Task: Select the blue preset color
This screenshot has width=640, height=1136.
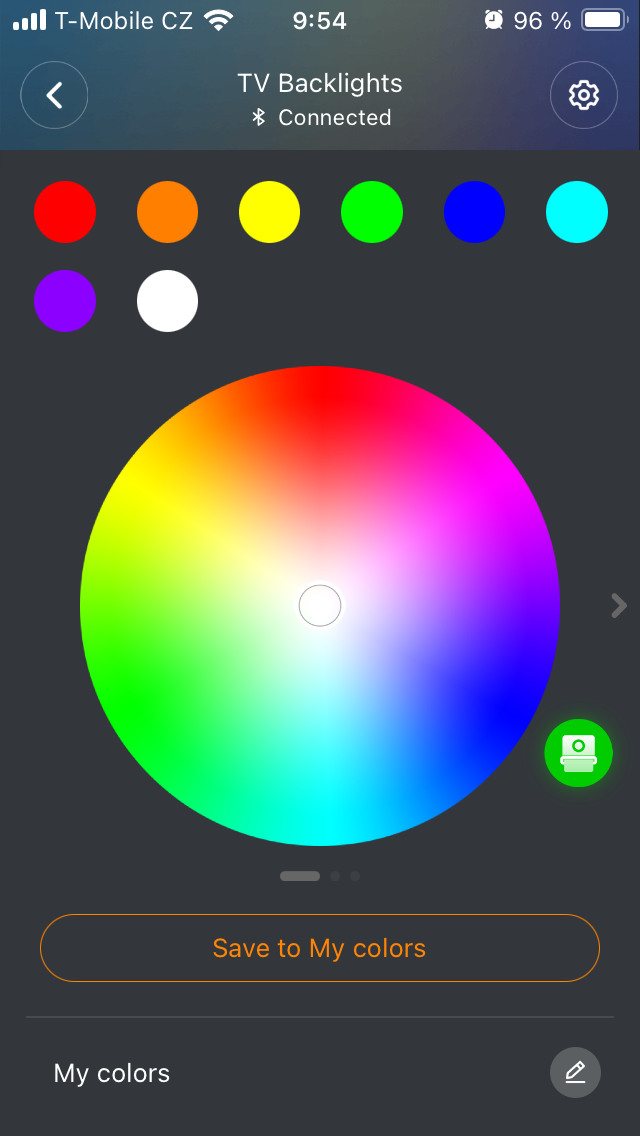Action: [475, 212]
